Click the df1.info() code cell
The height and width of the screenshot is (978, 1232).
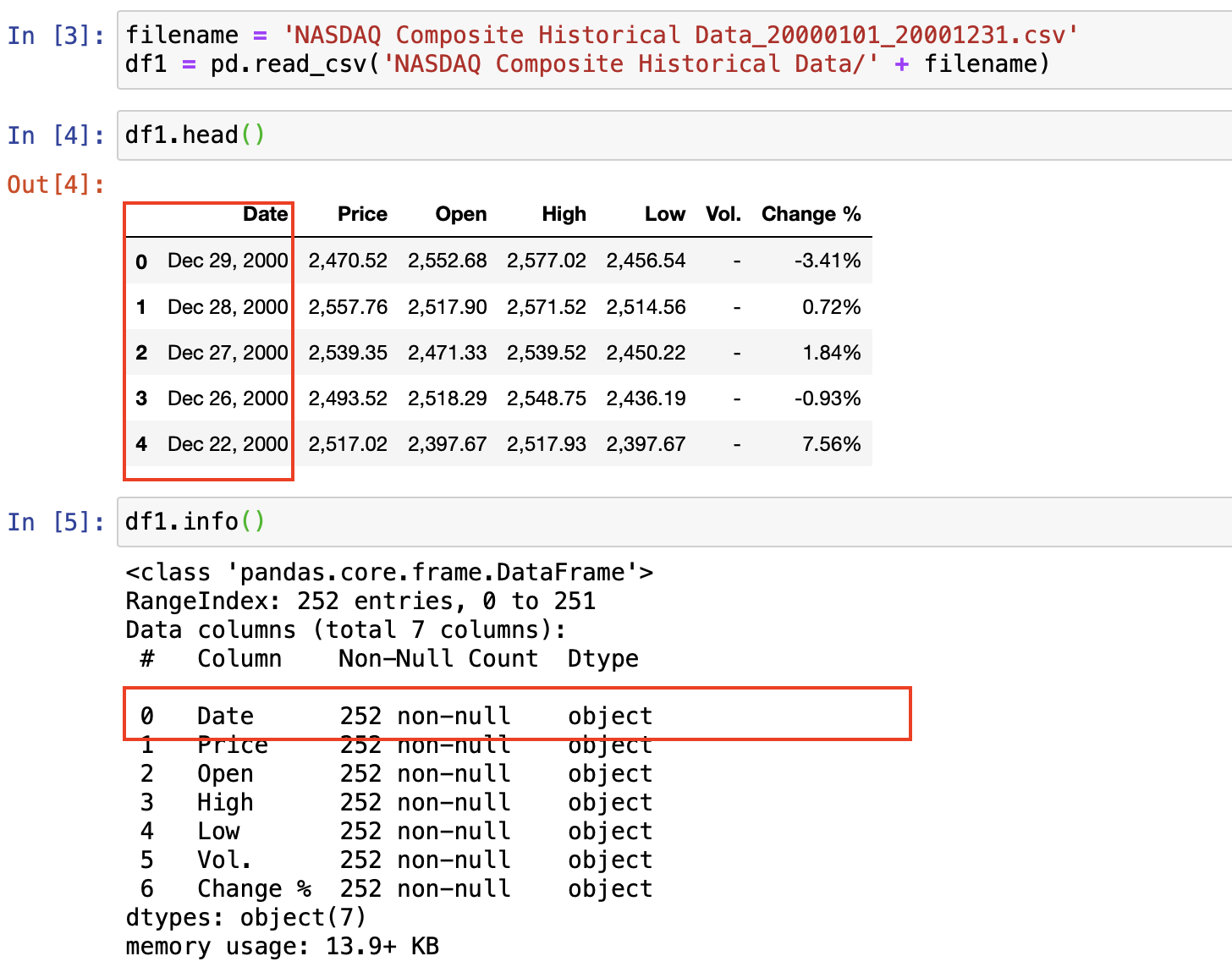674,522
